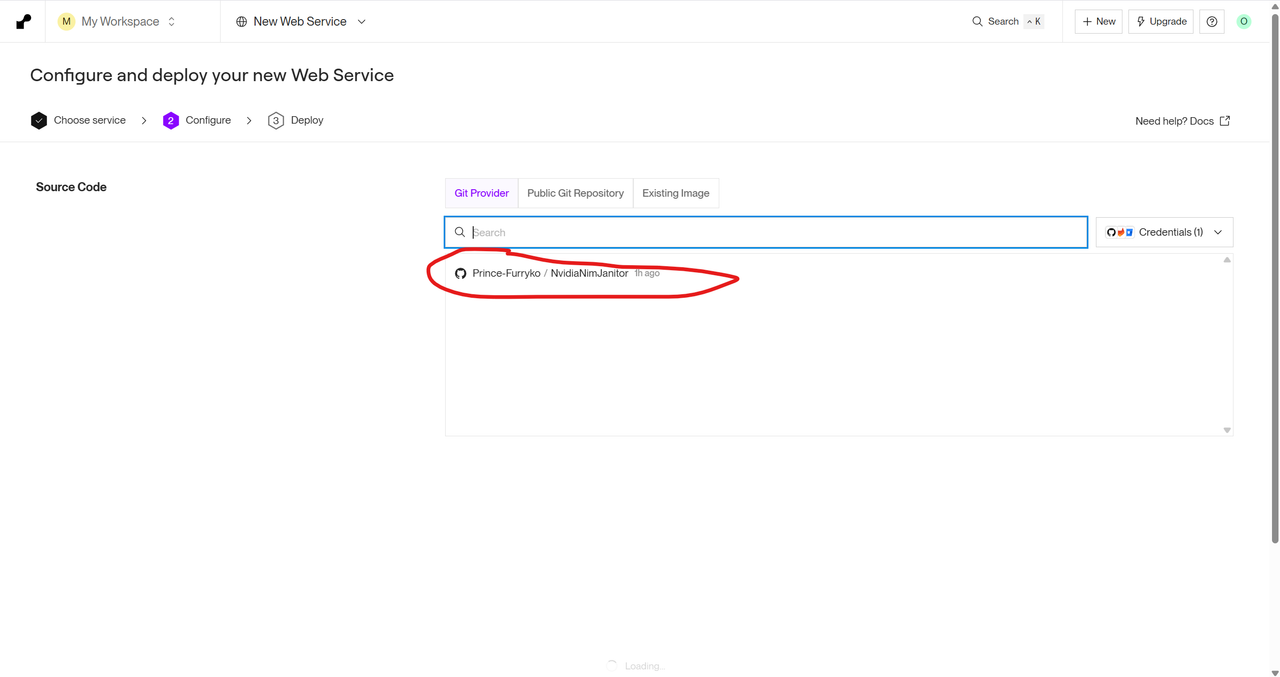Open the help question mark icon

tap(1212, 21)
